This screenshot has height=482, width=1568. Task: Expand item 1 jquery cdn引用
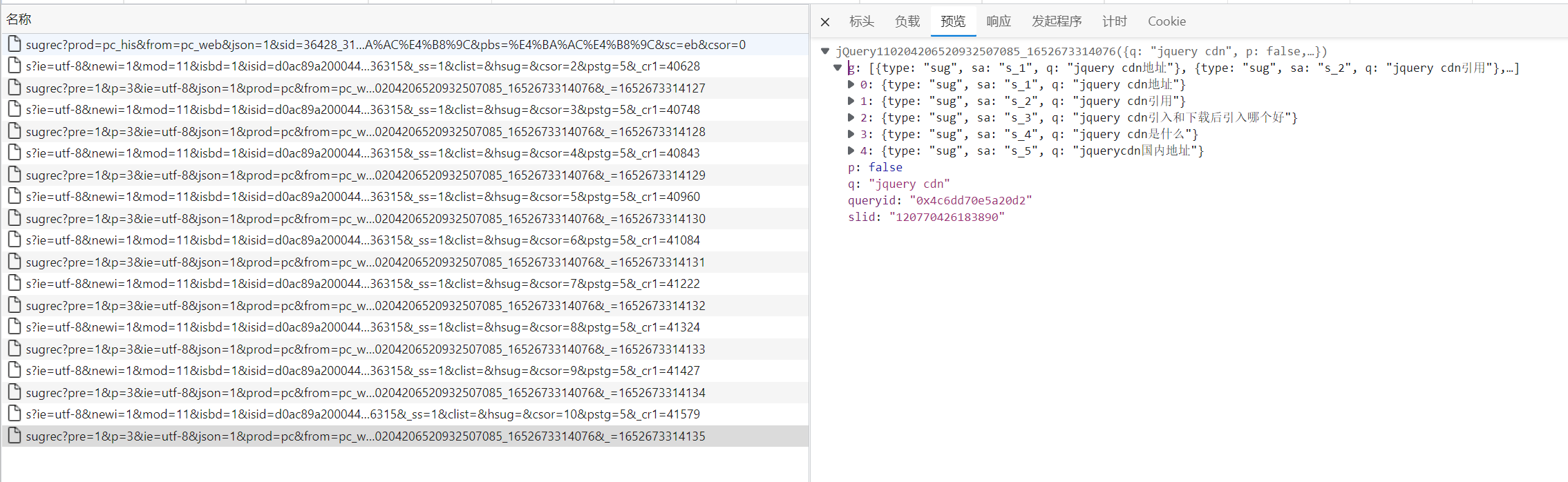pos(851,101)
